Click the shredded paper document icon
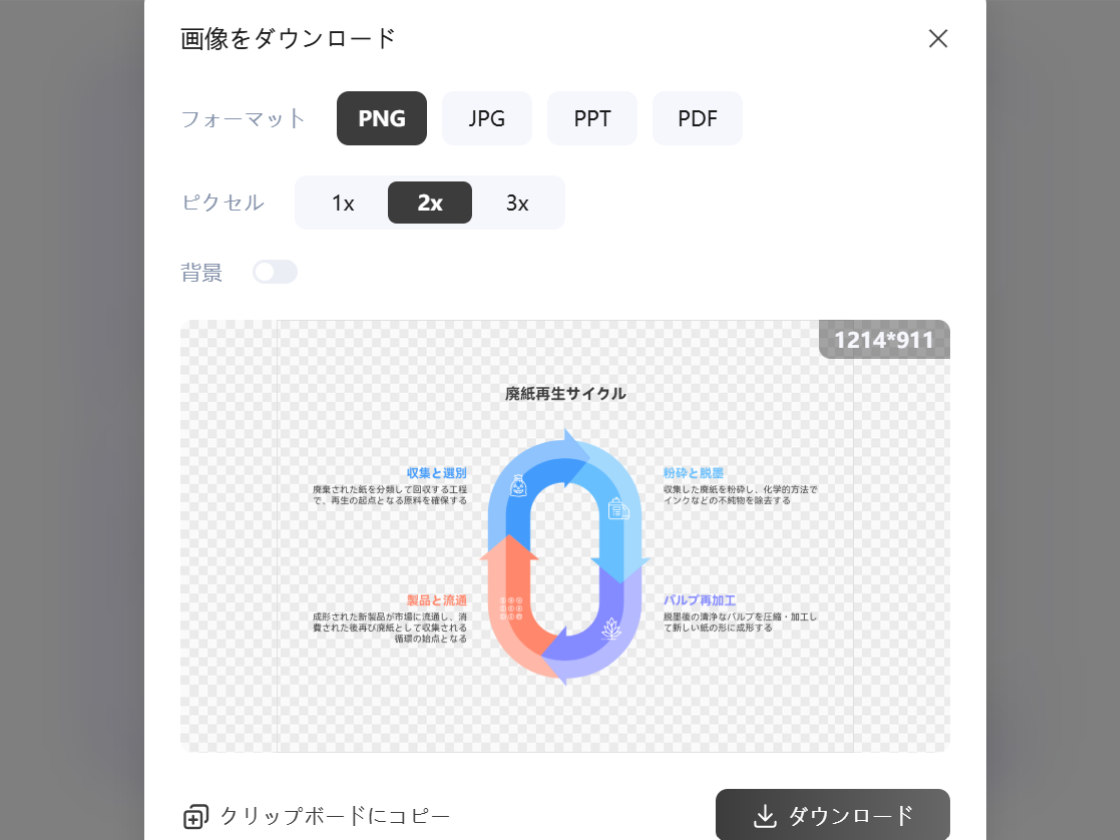The width and height of the screenshot is (1120, 840). point(619,508)
